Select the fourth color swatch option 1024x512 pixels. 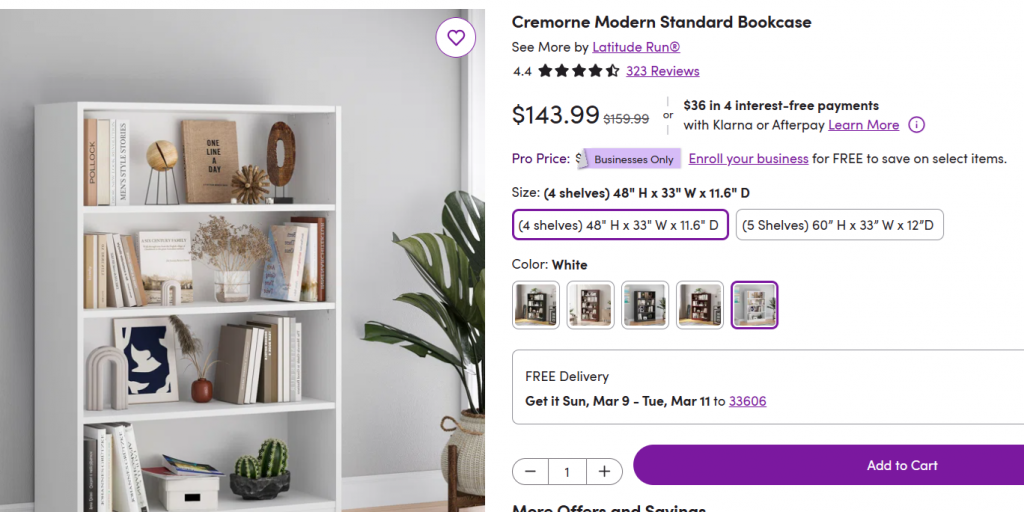point(699,305)
